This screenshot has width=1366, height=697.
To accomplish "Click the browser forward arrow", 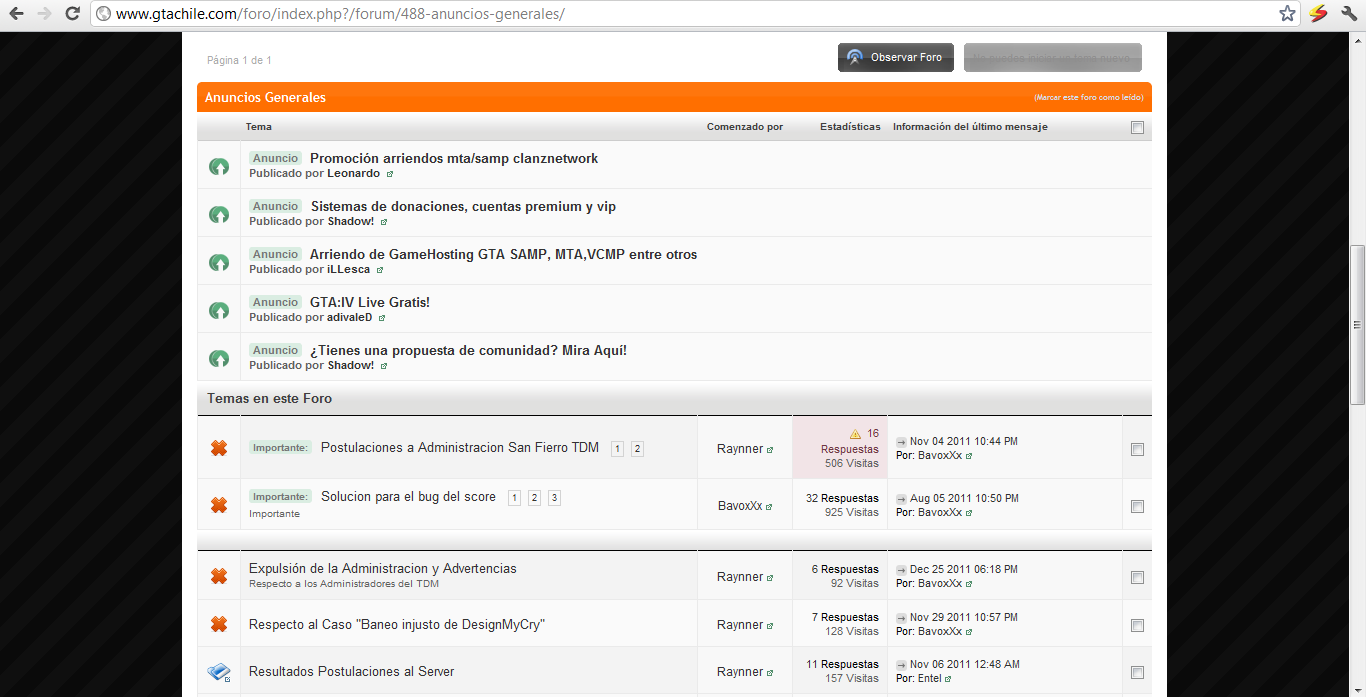I will [x=44, y=14].
